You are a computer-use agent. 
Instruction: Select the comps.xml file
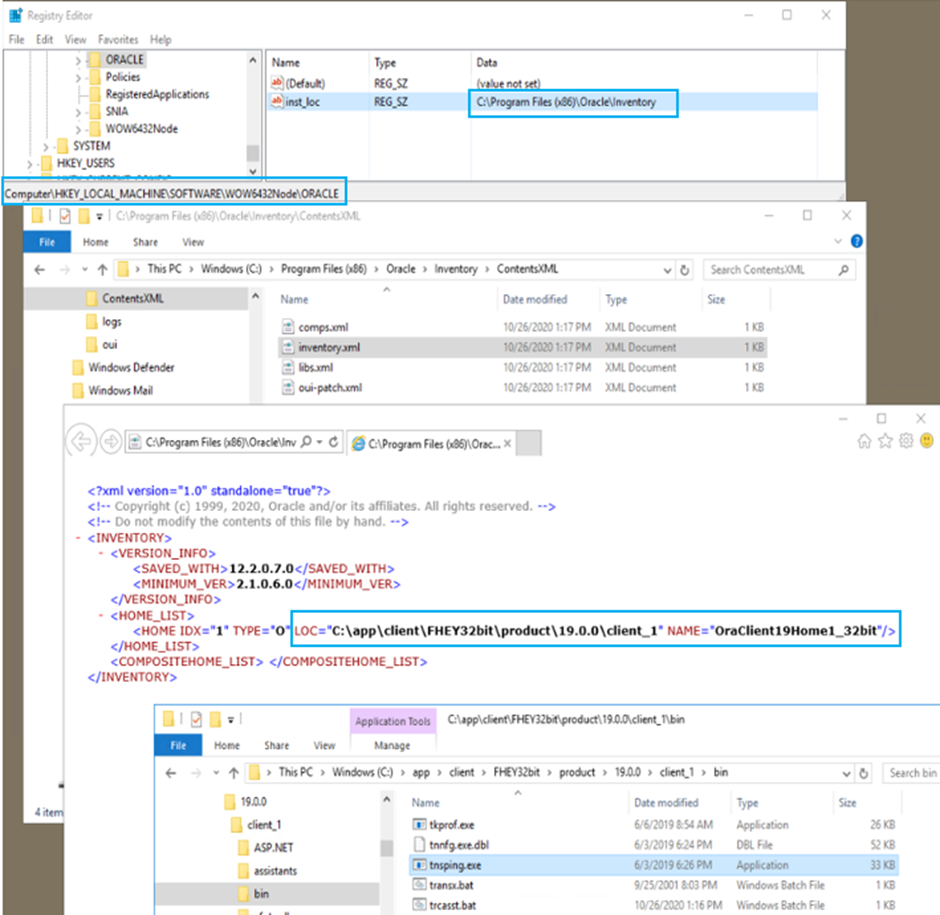click(323, 327)
